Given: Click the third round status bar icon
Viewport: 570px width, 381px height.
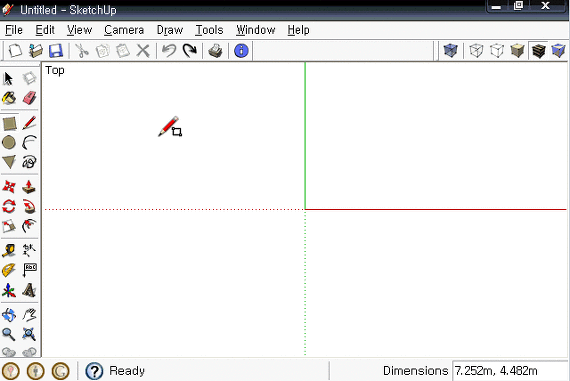Looking at the screenshot, I should click(60, 371).
